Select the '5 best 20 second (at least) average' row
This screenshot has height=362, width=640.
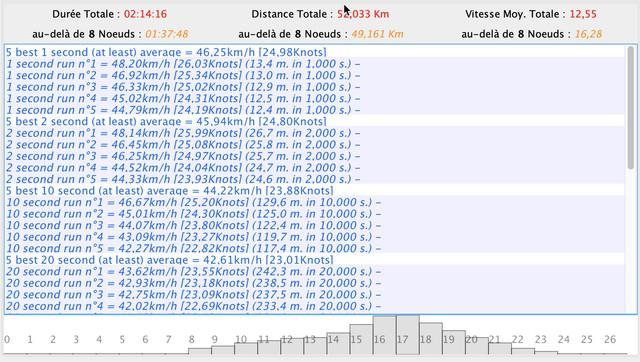point(315,260)
